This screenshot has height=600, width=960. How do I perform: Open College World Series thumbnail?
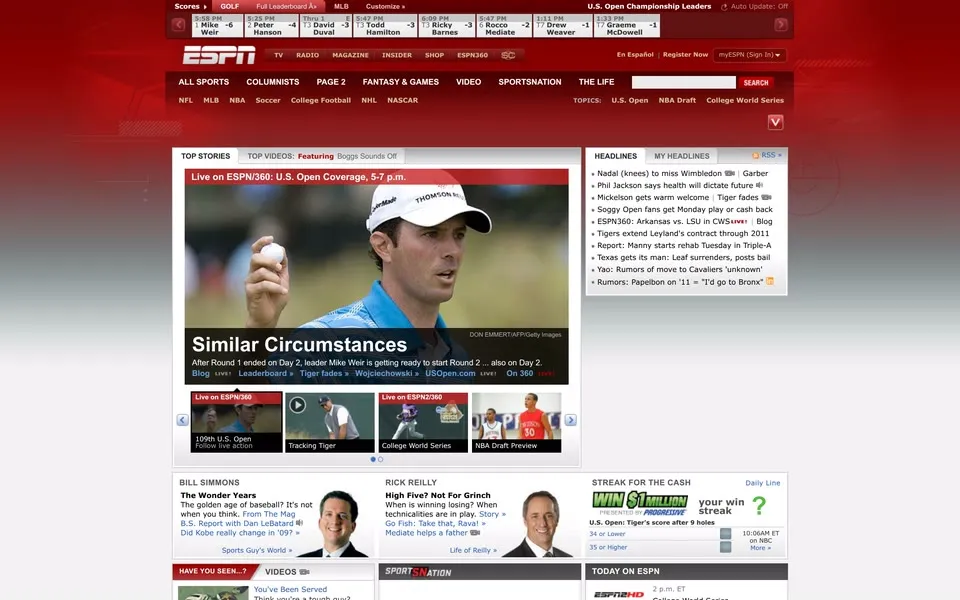point(423,422)
